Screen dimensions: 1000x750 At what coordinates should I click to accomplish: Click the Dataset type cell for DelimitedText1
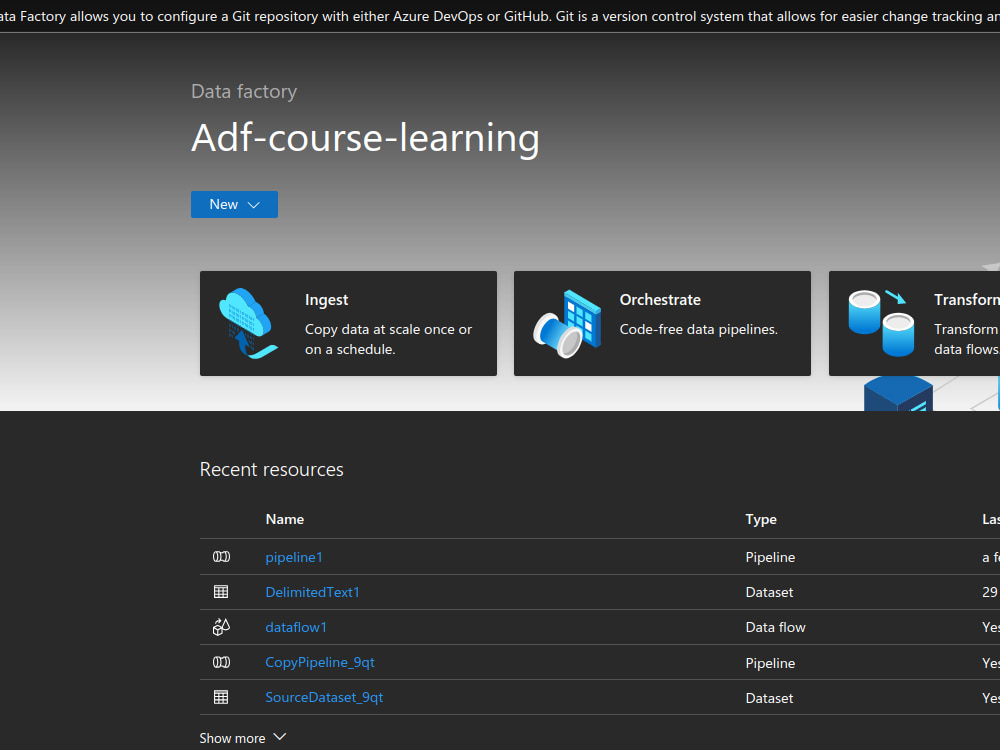769,592
